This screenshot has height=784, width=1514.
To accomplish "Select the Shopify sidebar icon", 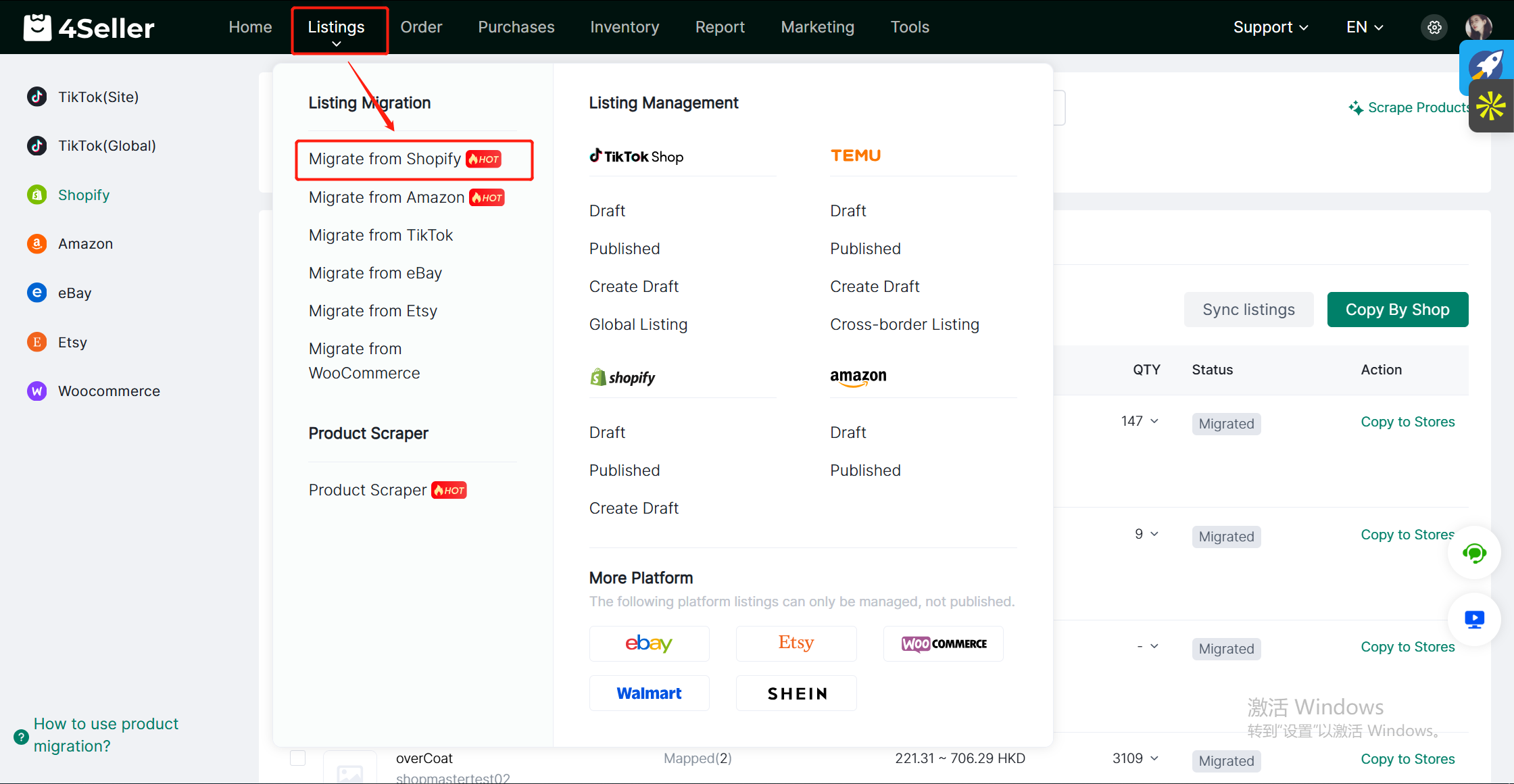I will pos(37,195).
